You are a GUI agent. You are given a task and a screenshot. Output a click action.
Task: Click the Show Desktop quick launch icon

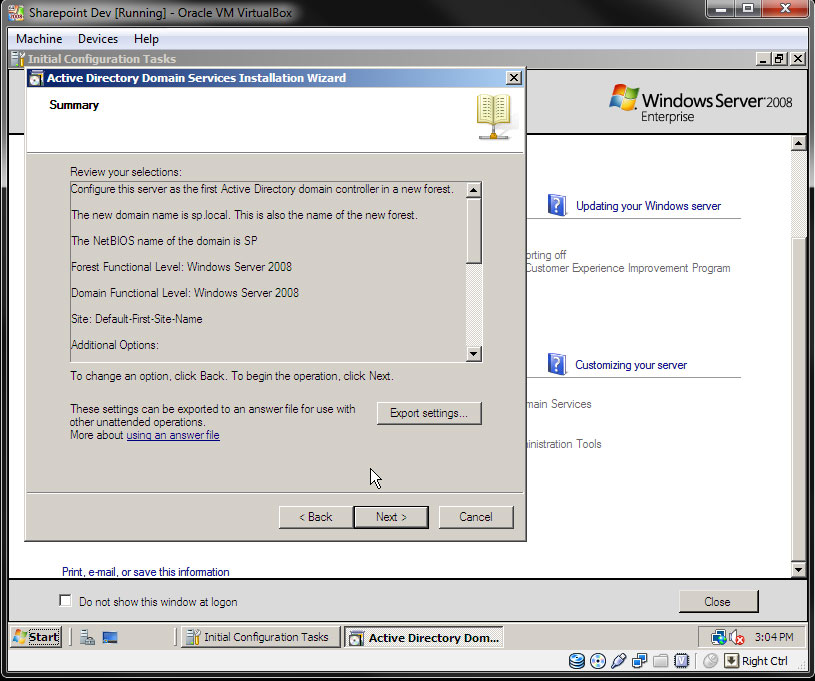(x=110, y=637)
